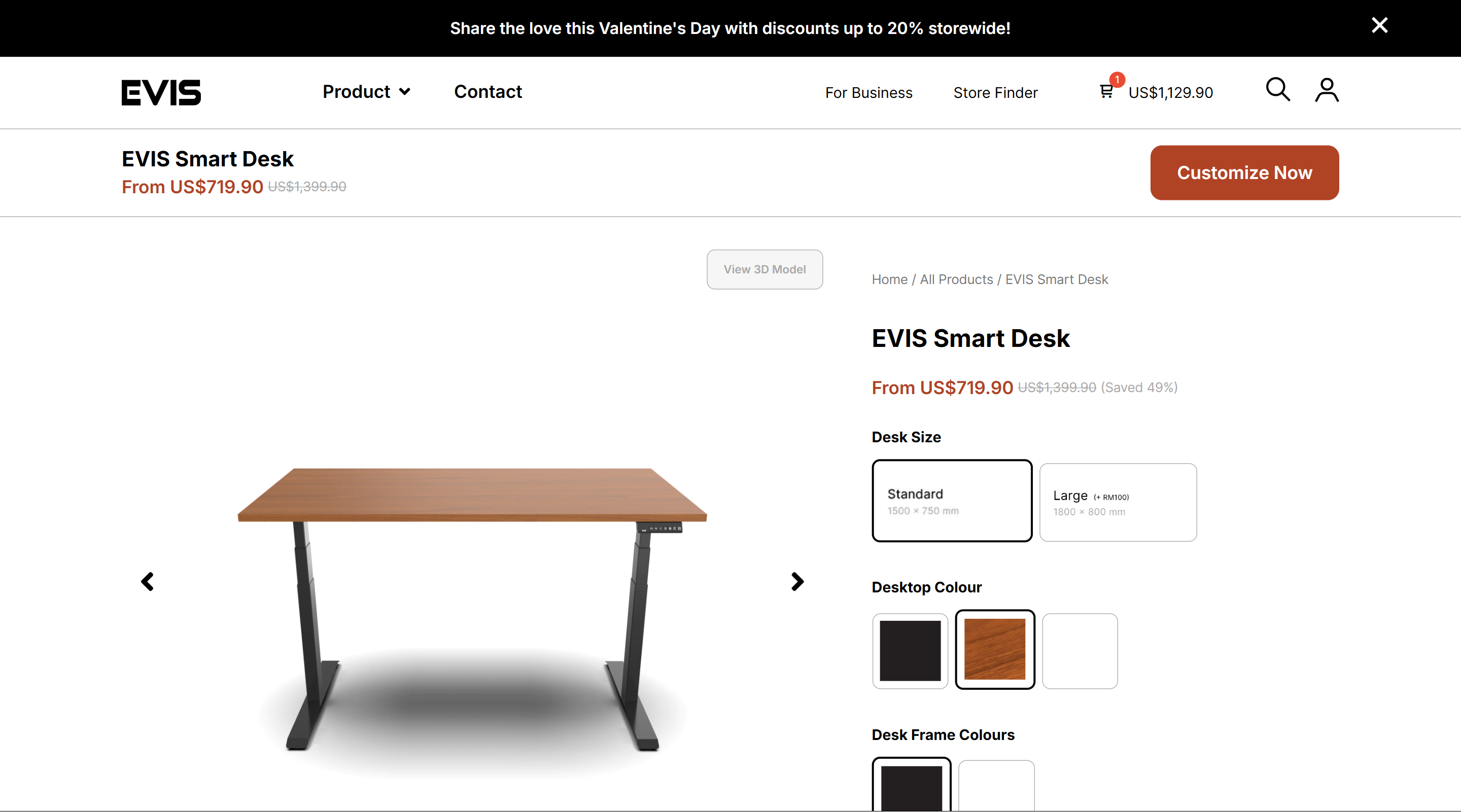Show the previous product image

coord(148,581)
